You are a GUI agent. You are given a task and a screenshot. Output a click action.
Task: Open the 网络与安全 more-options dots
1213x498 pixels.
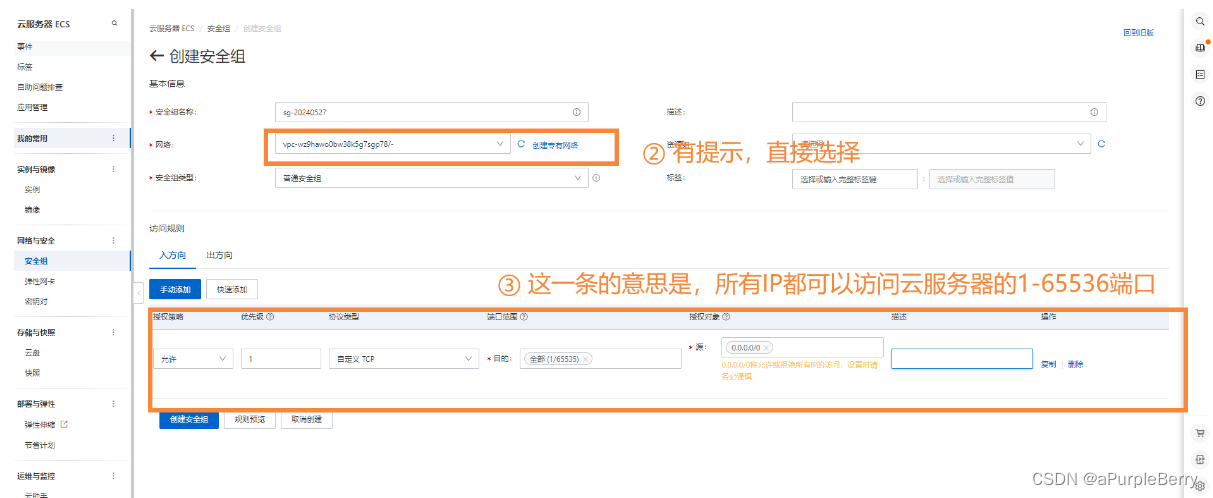tap(113, 241)
